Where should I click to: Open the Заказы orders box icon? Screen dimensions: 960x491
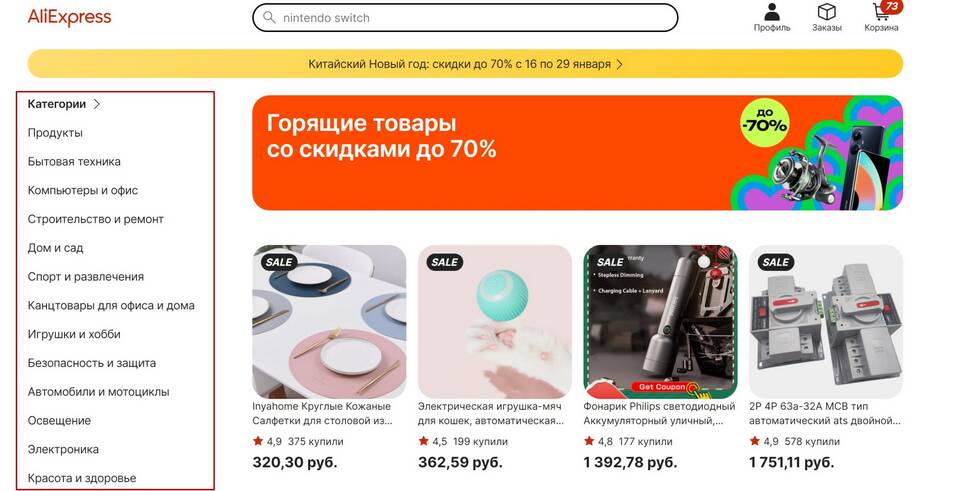(827, 12)
